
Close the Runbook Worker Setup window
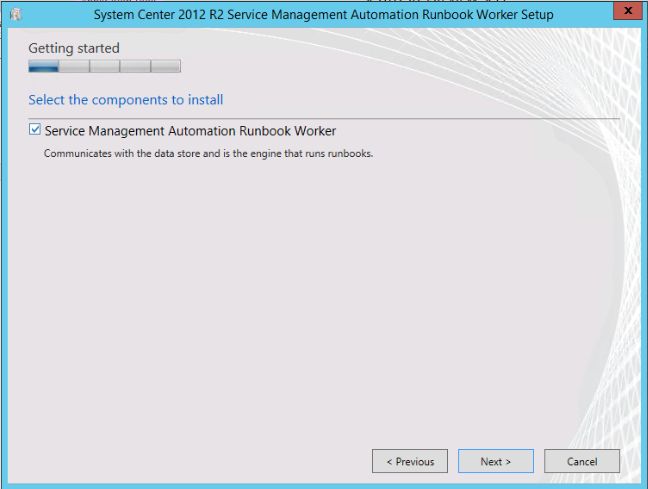625,13
